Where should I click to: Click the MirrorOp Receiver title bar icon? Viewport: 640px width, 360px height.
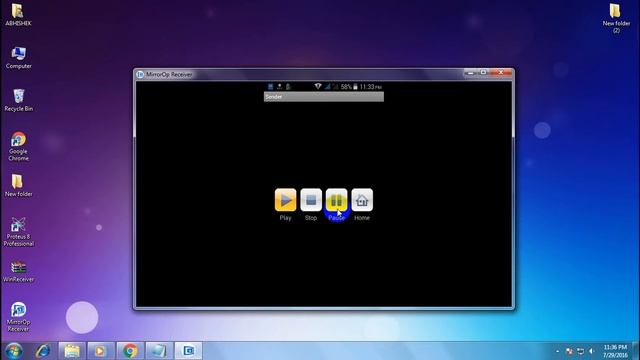[x=140, y=74]
